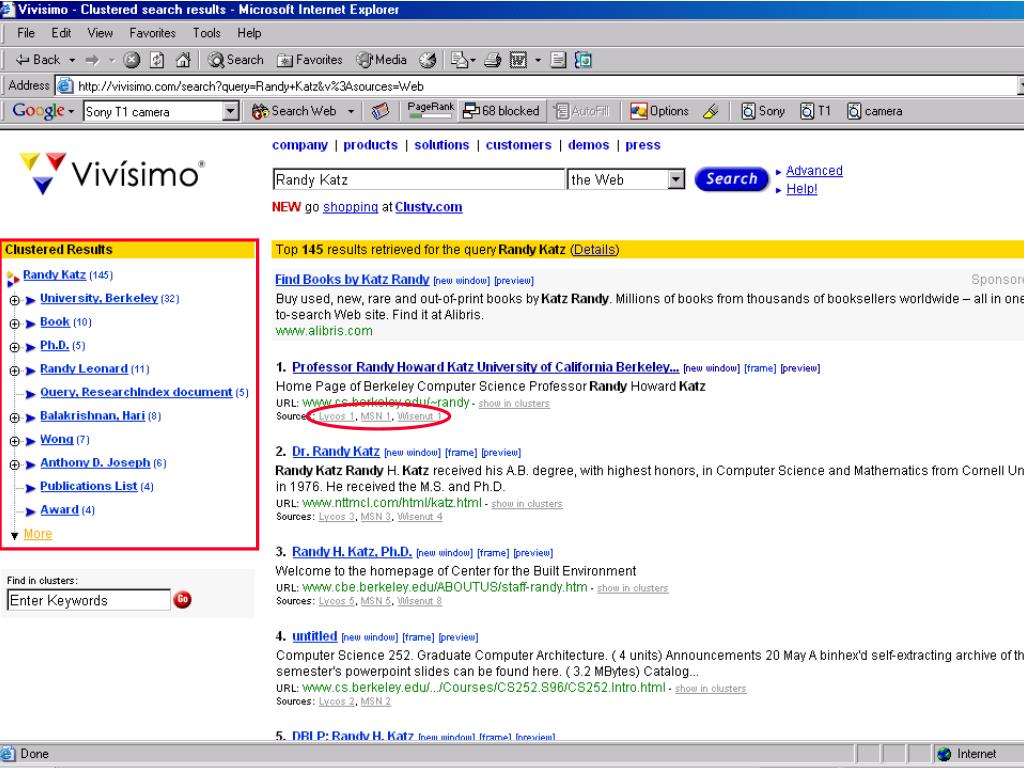Screen dimensions: 1024x768
Task: Click the Vivisimo logo
Action: pos(112,173)
